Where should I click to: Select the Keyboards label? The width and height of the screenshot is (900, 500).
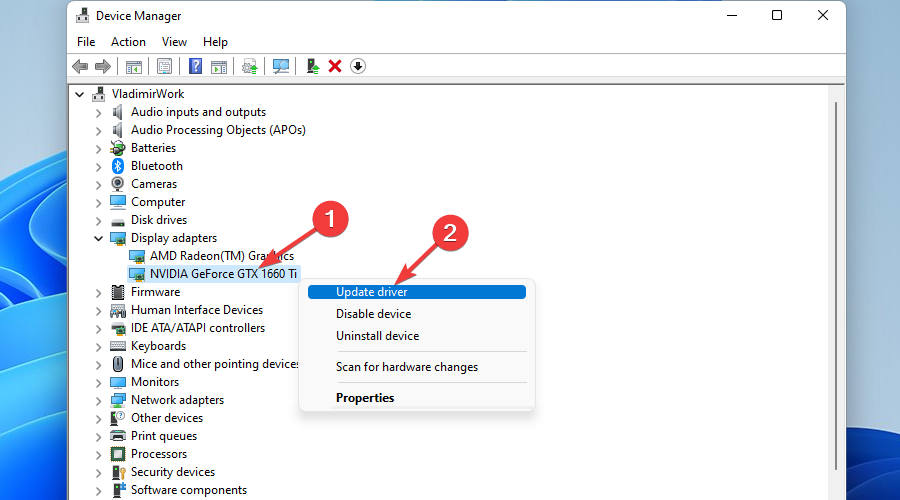[158, 346]
